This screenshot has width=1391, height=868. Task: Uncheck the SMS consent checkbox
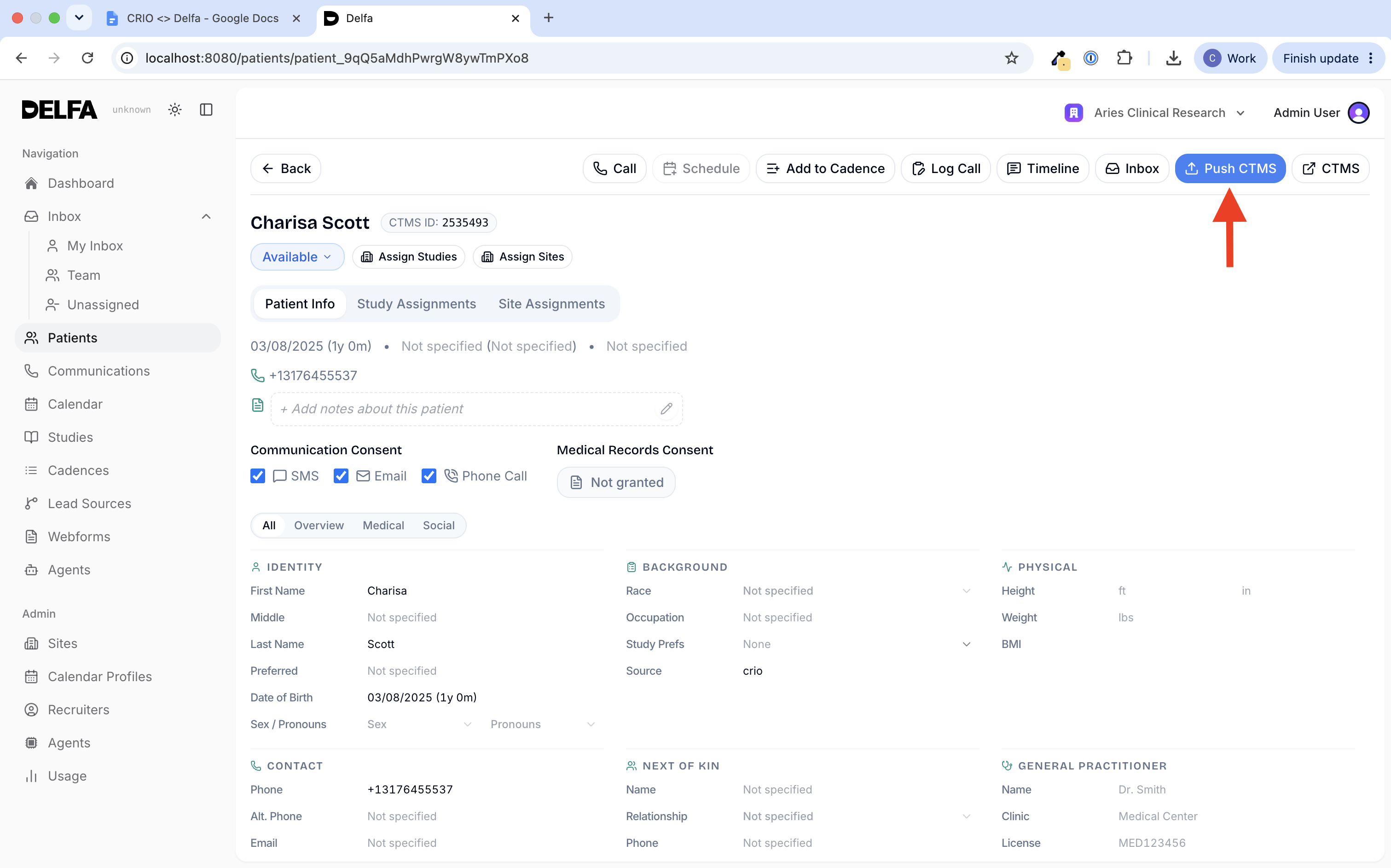coord(258,476)
